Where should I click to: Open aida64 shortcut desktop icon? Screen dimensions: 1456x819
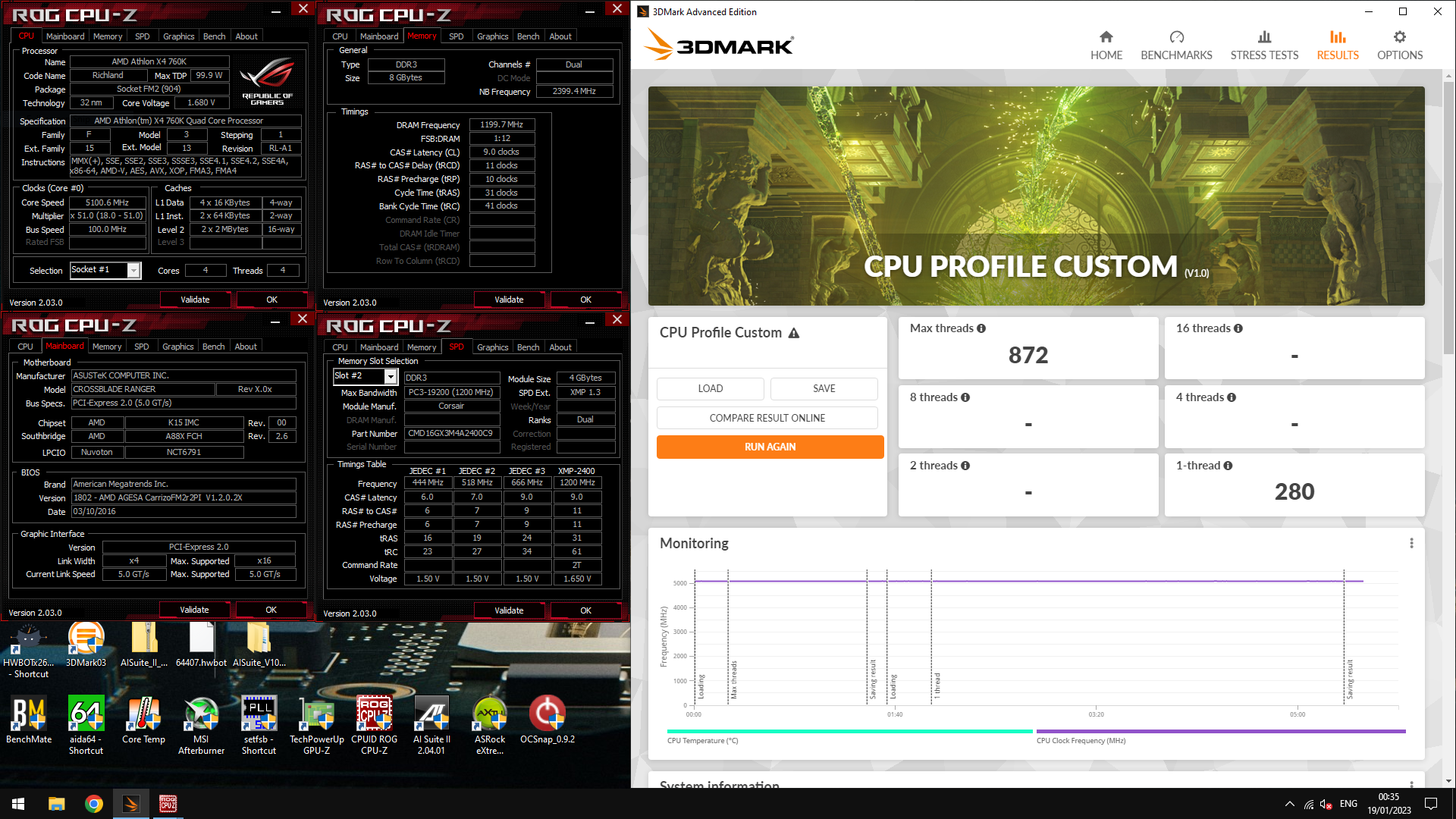pyautogui.click(x=86, y=724)
